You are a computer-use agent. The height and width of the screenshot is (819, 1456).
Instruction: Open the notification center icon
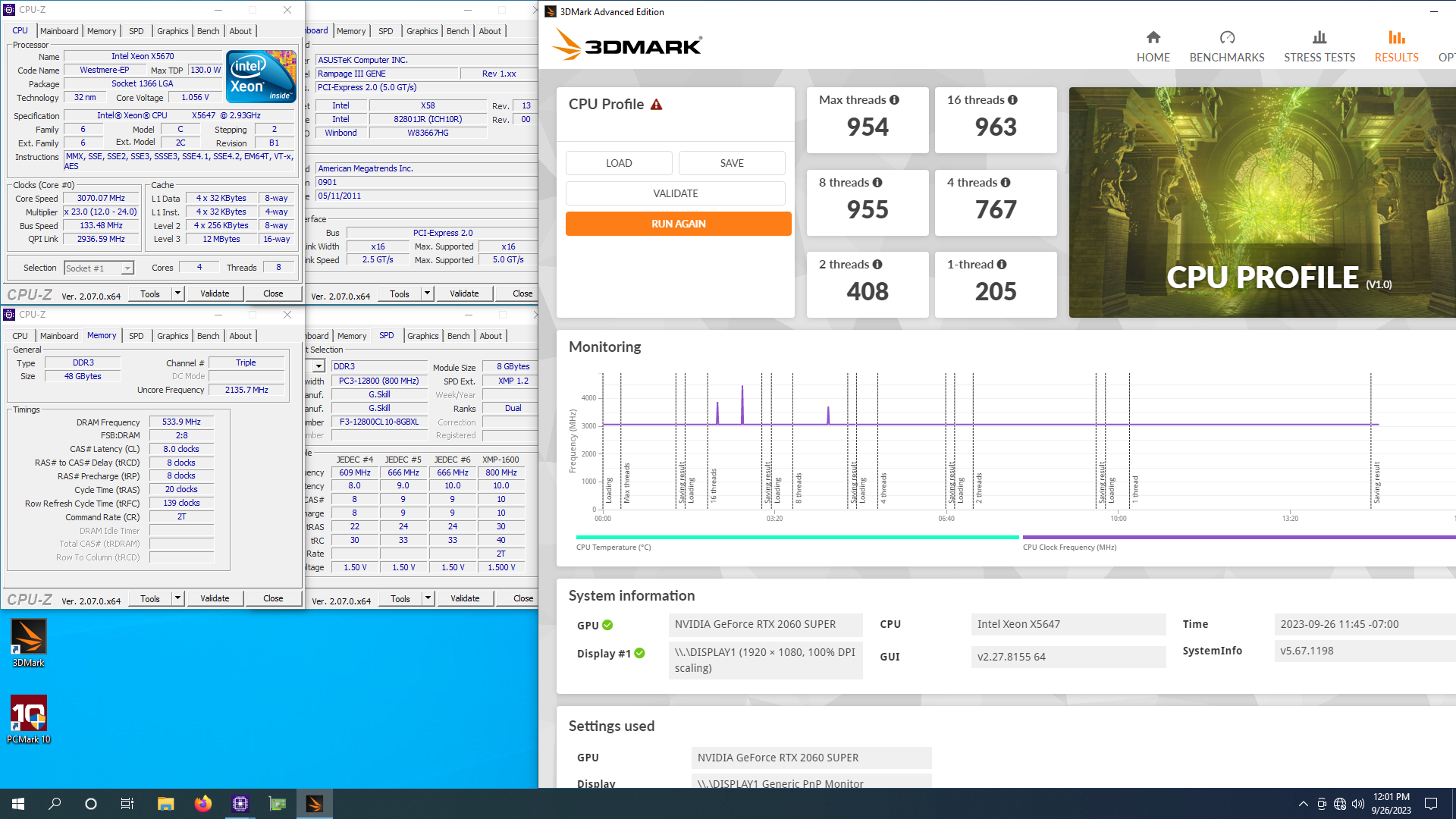pyautogui.click(x=1431, y=804)
